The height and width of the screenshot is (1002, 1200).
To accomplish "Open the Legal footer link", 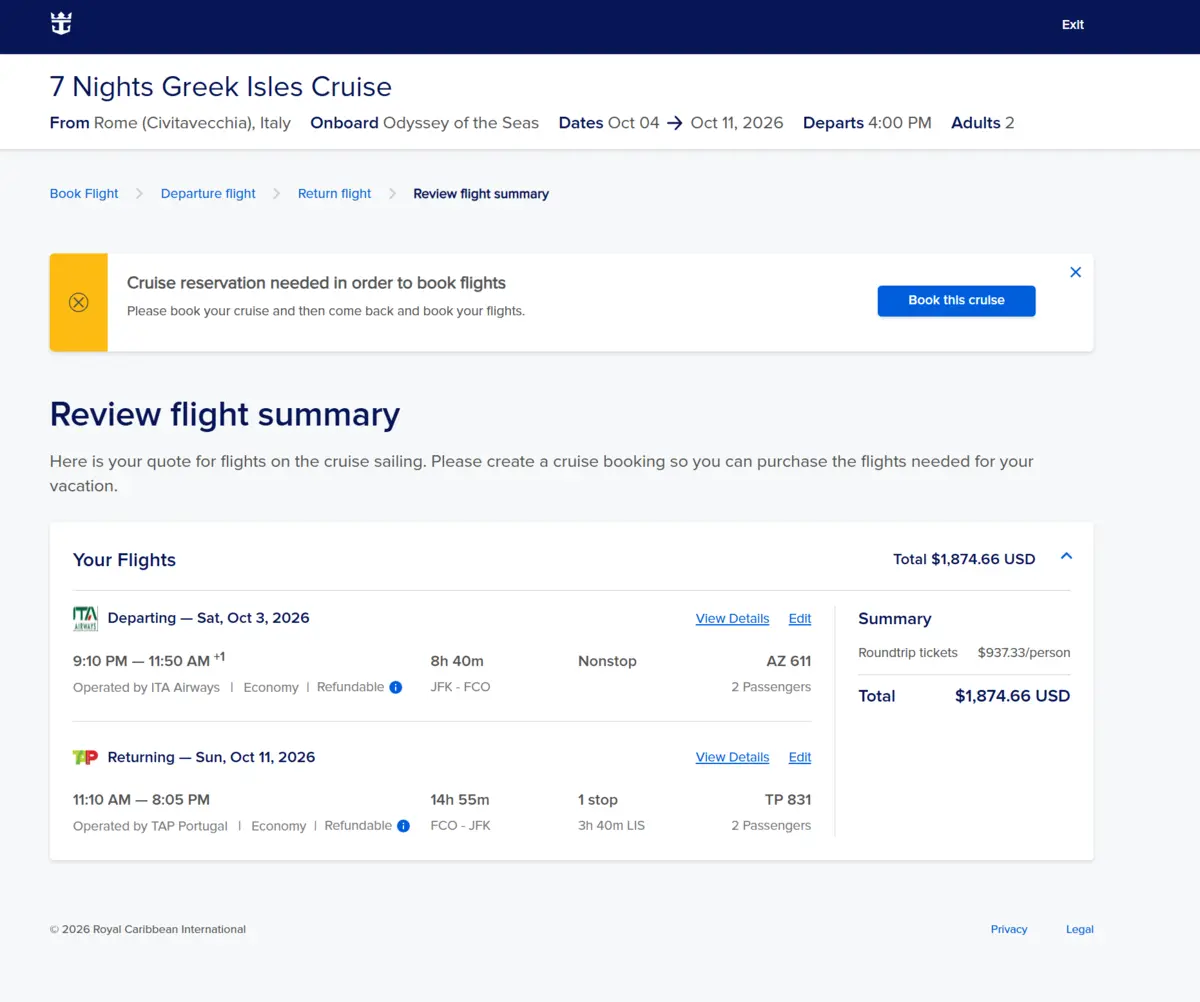I will click(1080, 929).
